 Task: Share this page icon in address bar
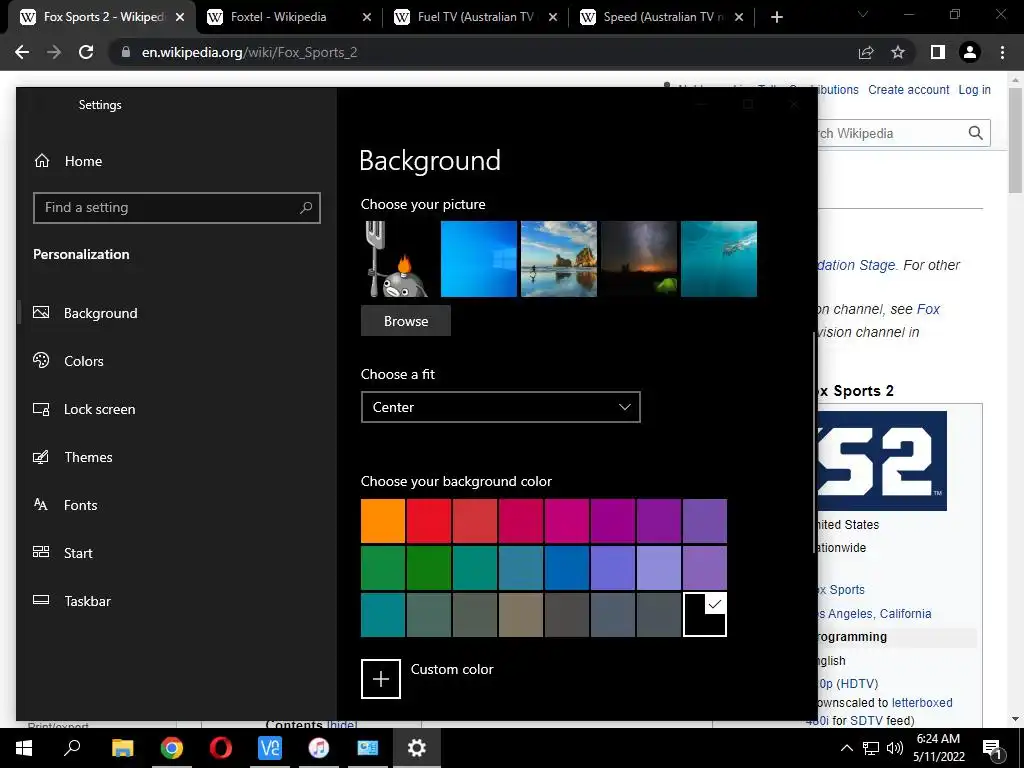866,52
